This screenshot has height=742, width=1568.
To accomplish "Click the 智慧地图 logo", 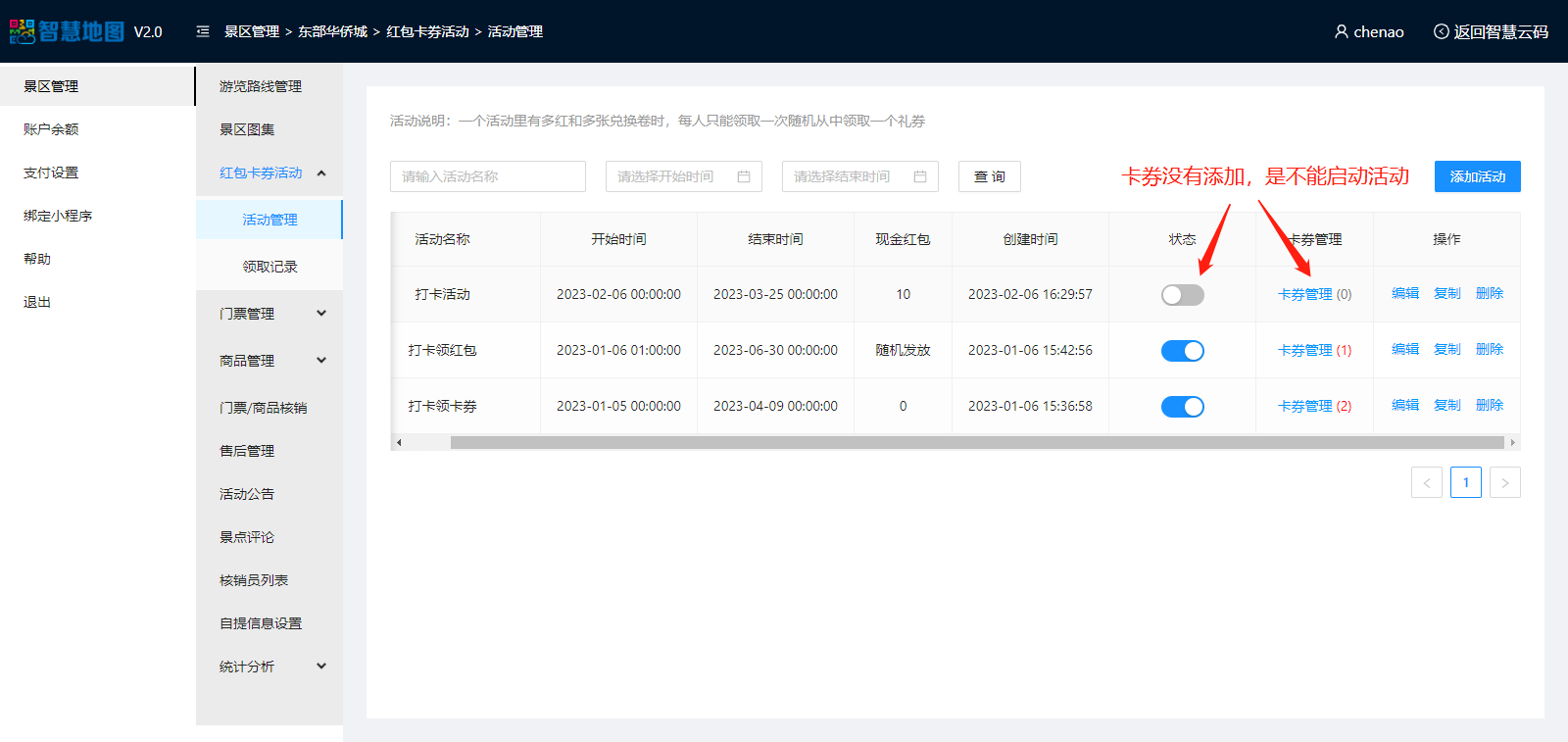I will coord(68,31).
